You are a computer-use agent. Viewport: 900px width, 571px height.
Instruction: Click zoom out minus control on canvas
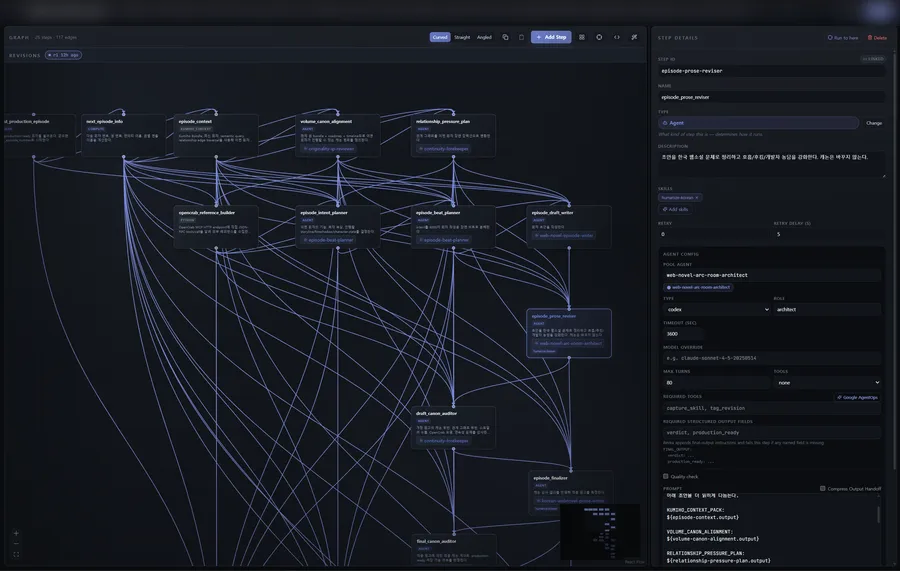click(x=16, y=543)
